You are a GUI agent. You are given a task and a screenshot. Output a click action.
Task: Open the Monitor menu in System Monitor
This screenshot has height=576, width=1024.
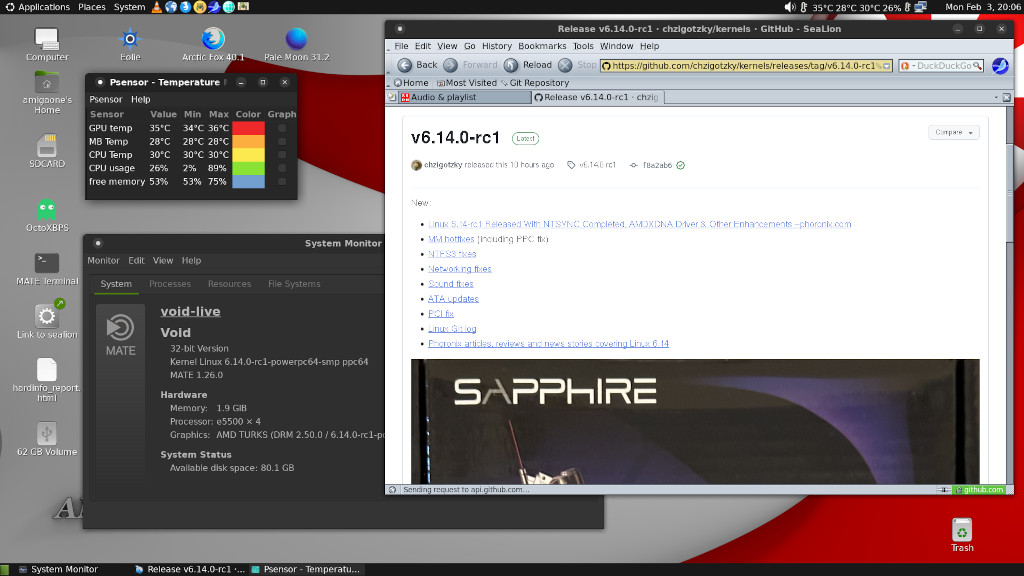(x=103, y=261)
